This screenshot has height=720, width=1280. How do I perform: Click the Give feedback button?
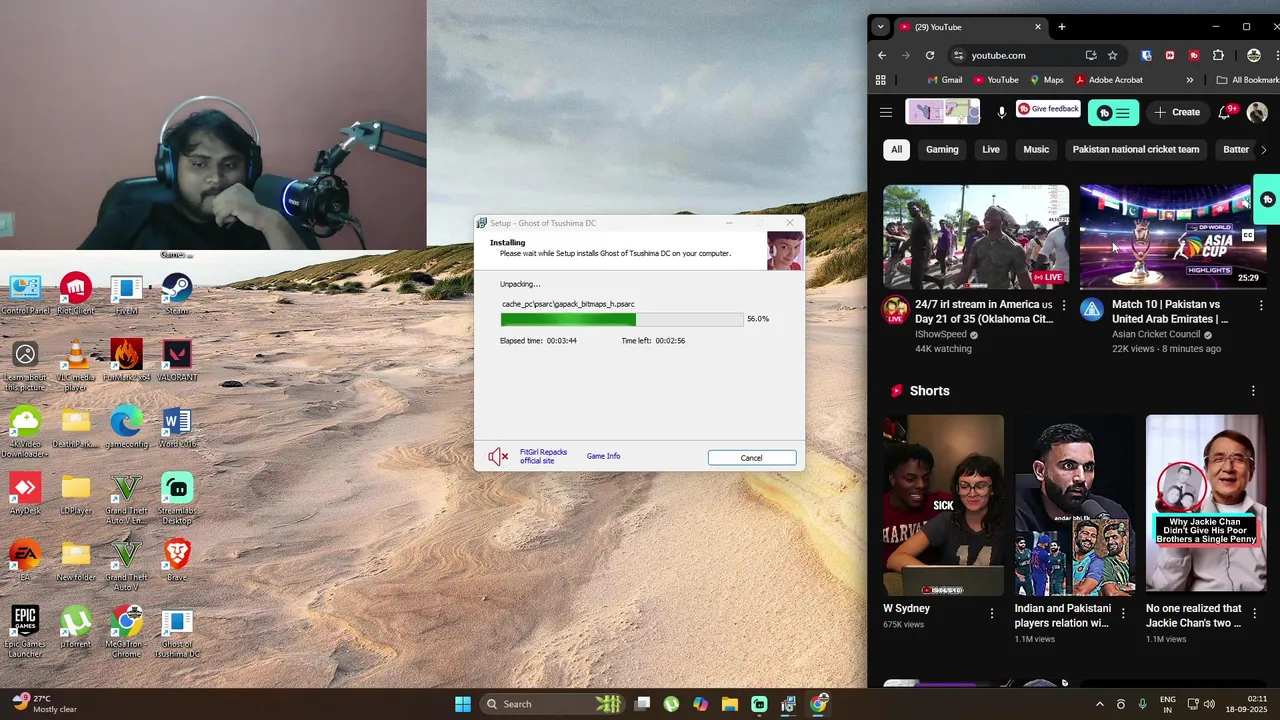coord(1048,109)
